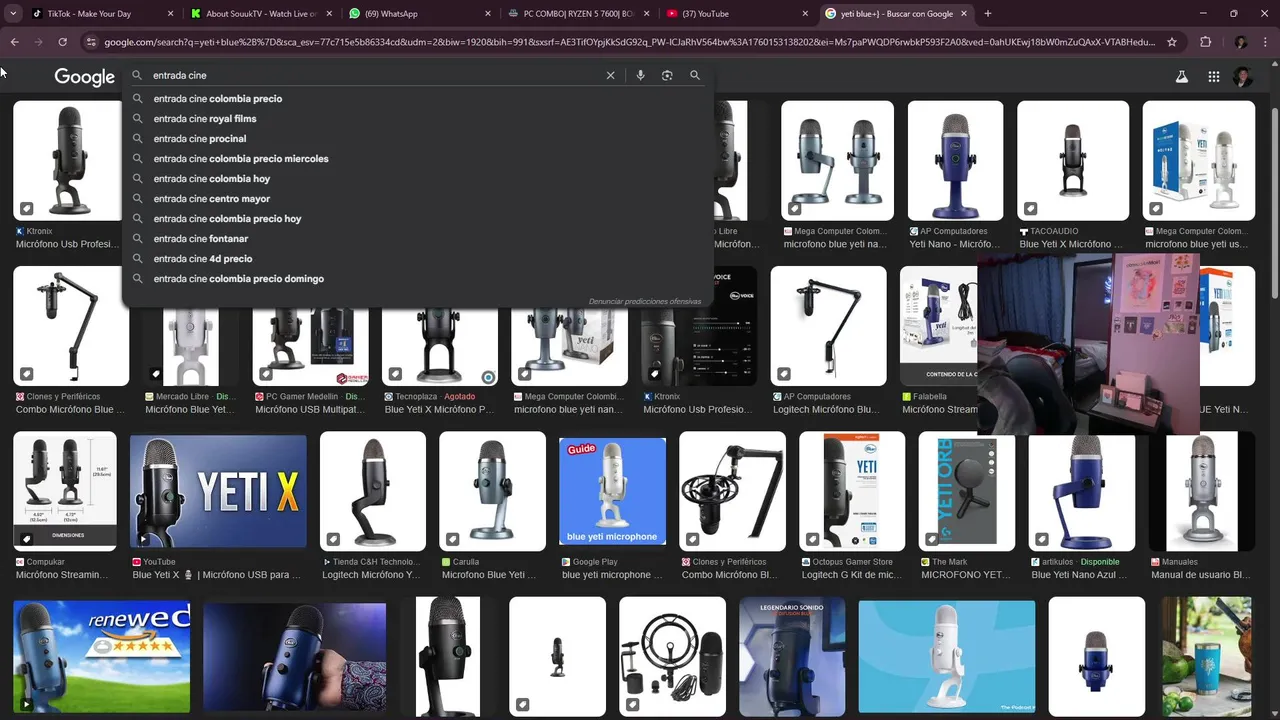This screenshot has height=720, width=1280.
Task: Open the Google apps grid
Action: tap(1213, 77)
